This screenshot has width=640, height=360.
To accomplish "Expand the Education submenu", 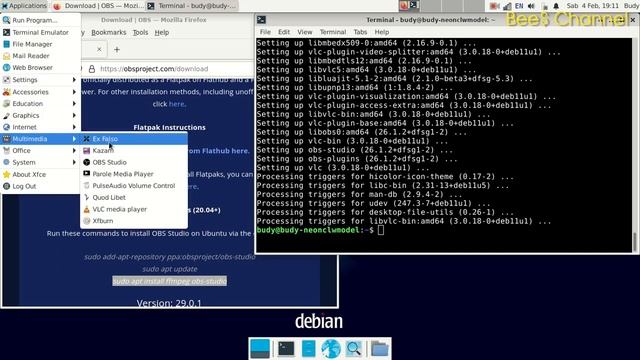I will point(40,104).
